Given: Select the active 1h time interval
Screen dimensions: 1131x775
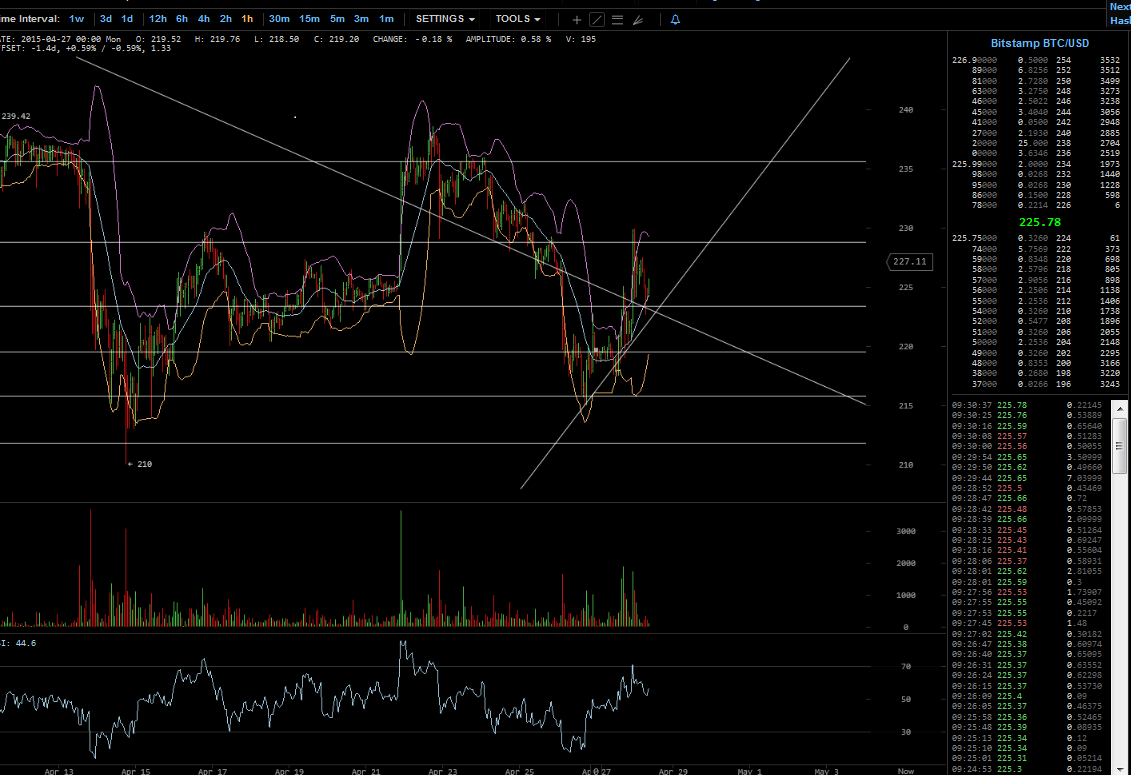Looking at the screenshot, I should pos(247,19).
